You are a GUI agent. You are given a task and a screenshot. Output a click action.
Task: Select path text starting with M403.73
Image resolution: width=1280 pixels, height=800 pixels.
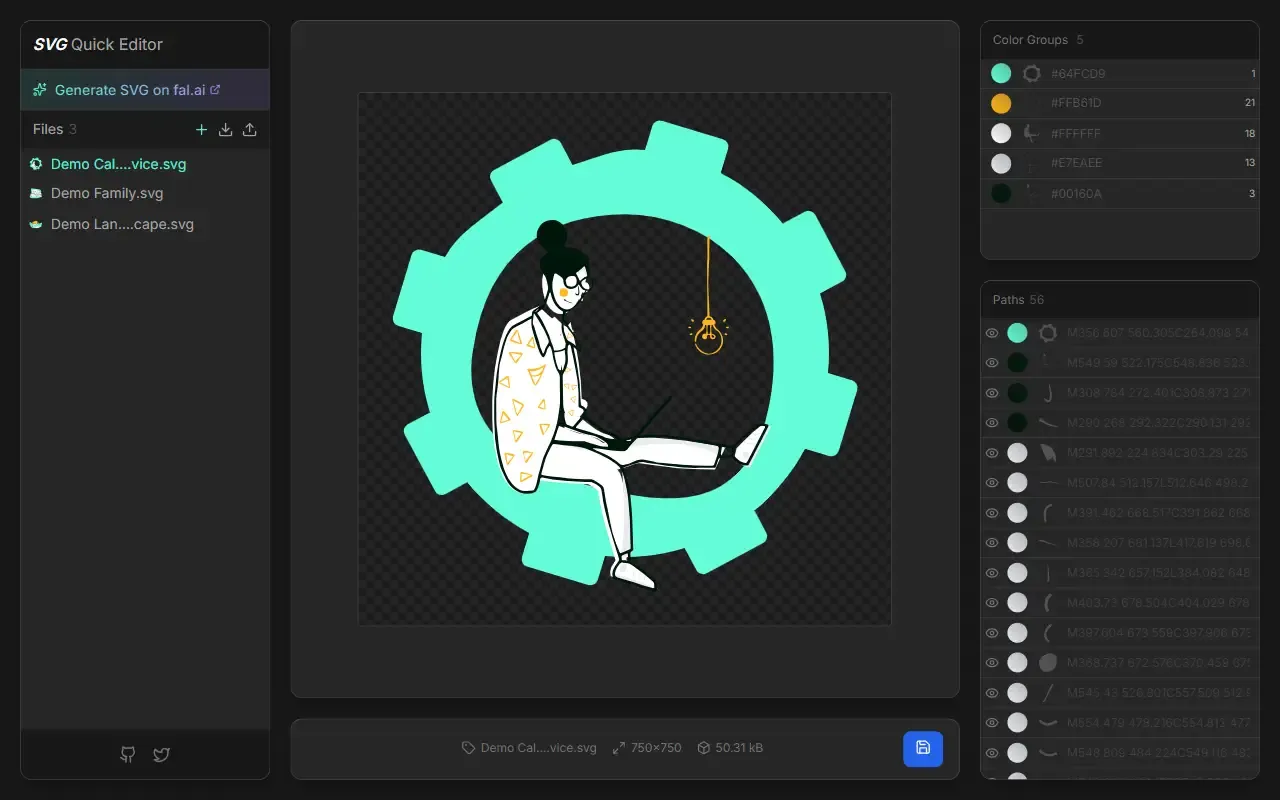click(x=1158, y=602)
